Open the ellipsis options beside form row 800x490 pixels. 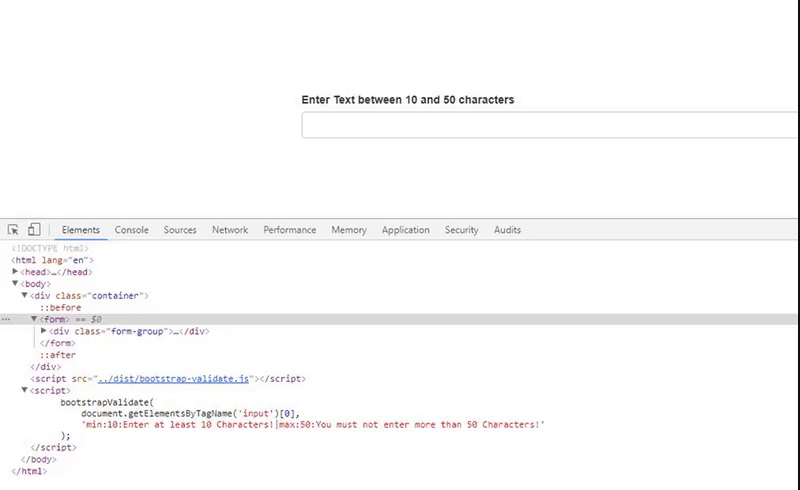6,320
